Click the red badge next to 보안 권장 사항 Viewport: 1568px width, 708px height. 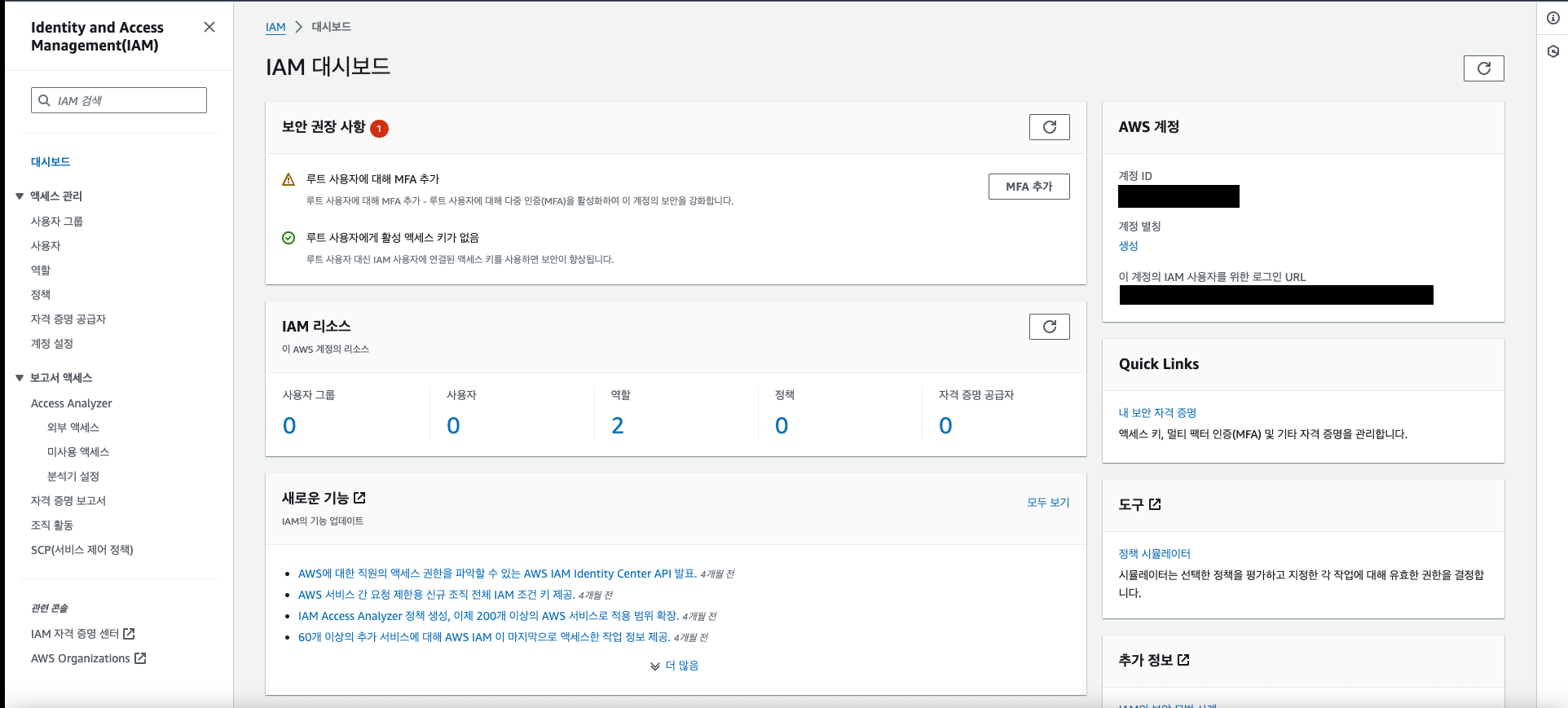coord(379,128)
